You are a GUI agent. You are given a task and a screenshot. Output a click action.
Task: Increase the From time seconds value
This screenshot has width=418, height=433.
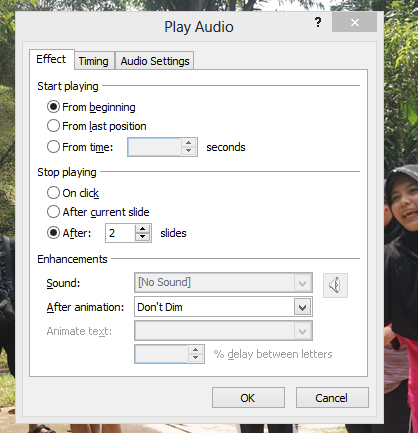coord(188,143)
